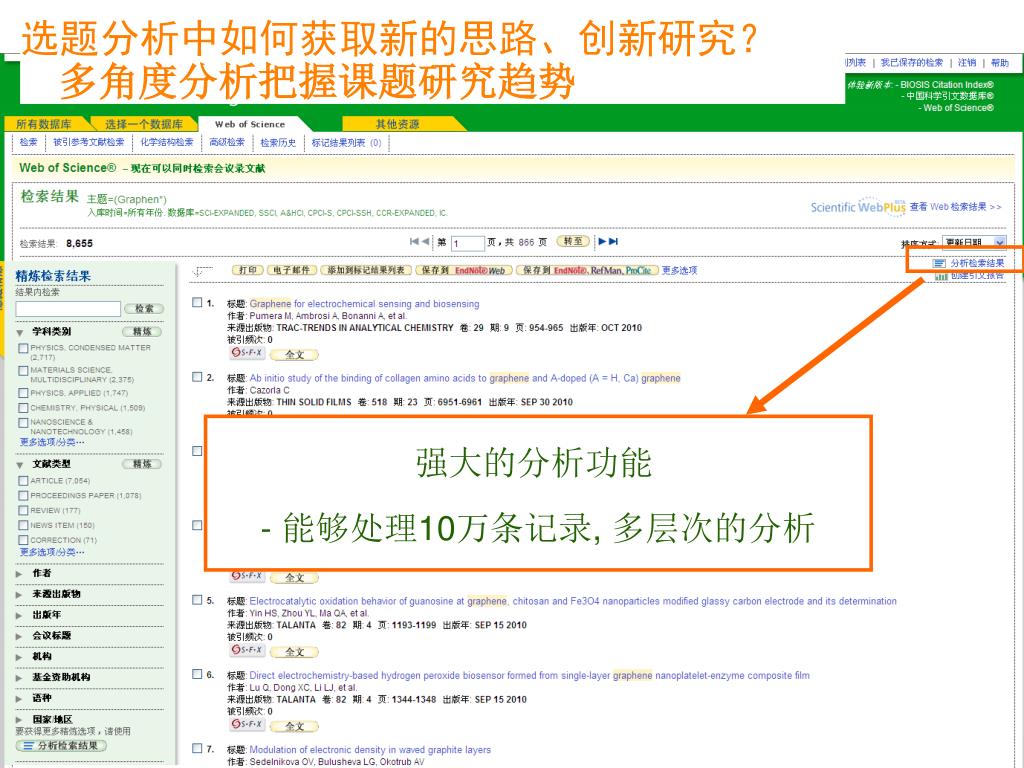This screenshot has height=768, width=1024.
Task: Open 被引参考文献检索 submenu
Action: click(89, 142)
